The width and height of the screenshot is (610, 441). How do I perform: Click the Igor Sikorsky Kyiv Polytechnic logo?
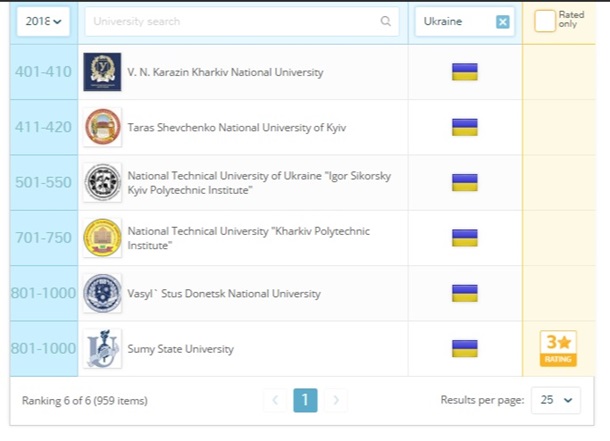[x=102, y=183]
